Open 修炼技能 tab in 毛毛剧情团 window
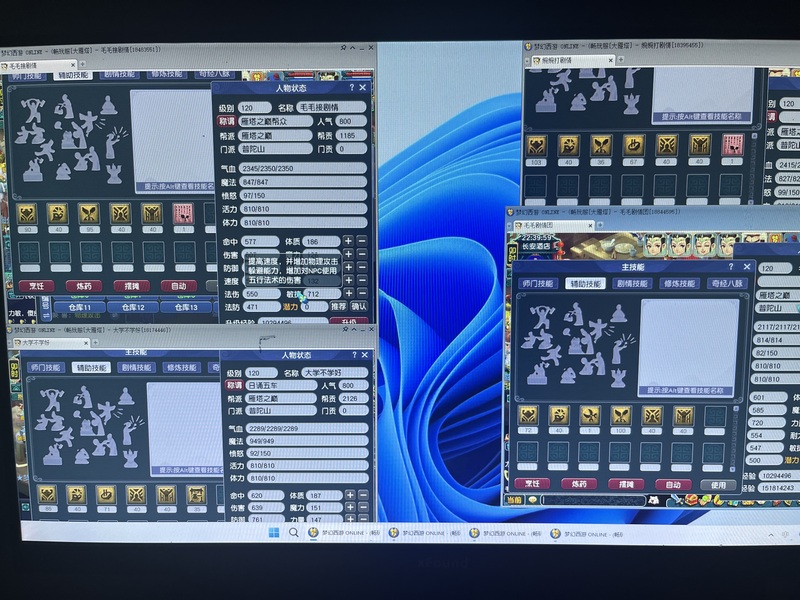This screenshot has width=800, height=600. click(679, 284)
